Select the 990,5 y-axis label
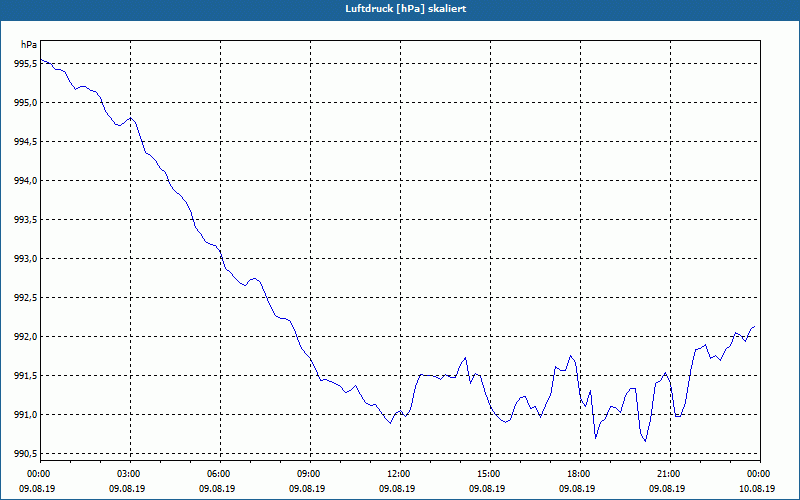800x500 pixels. (25, 454)
